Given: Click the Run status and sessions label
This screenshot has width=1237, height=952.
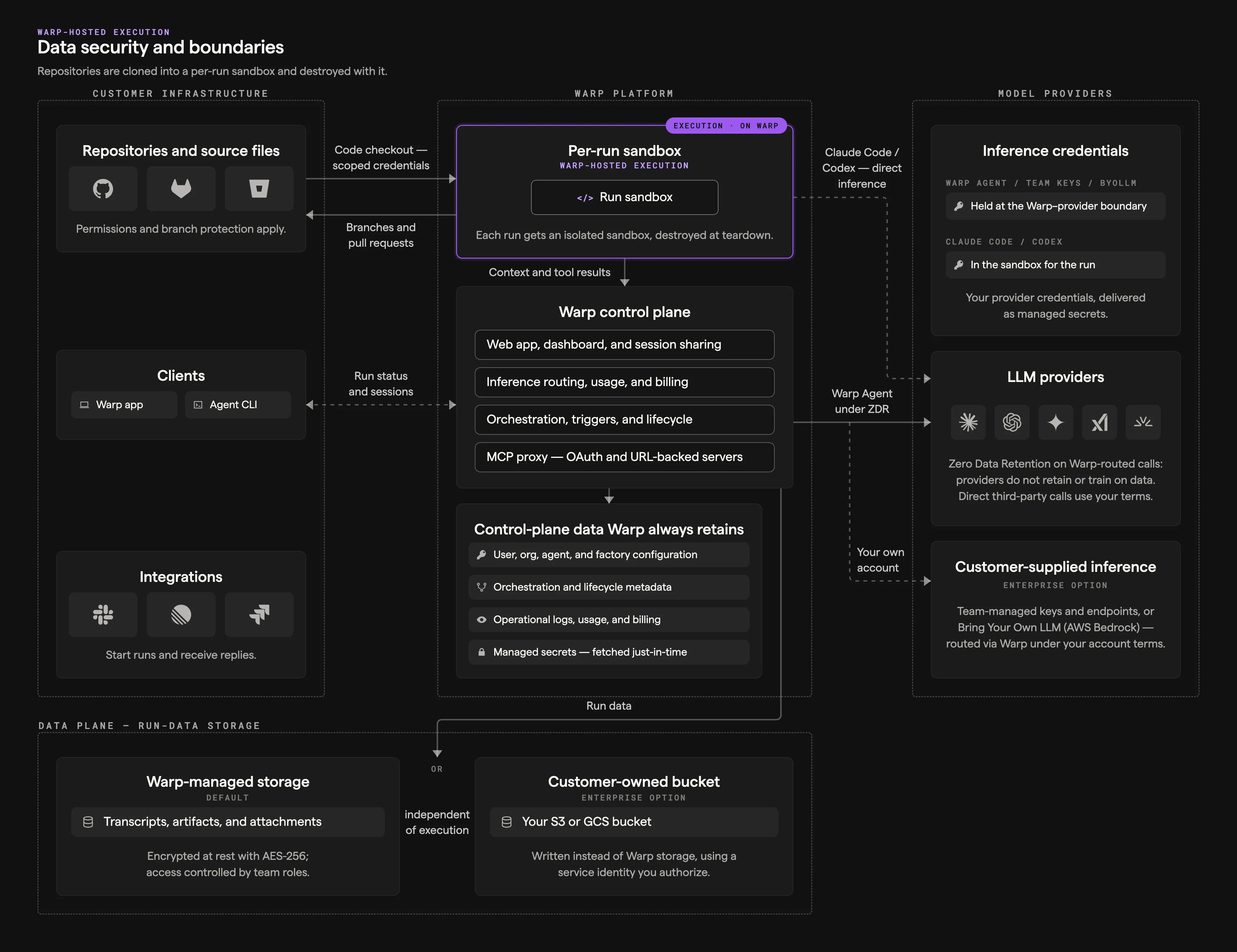Looking at the screenshot, I should pyautogui.click(x=380, y=384).
